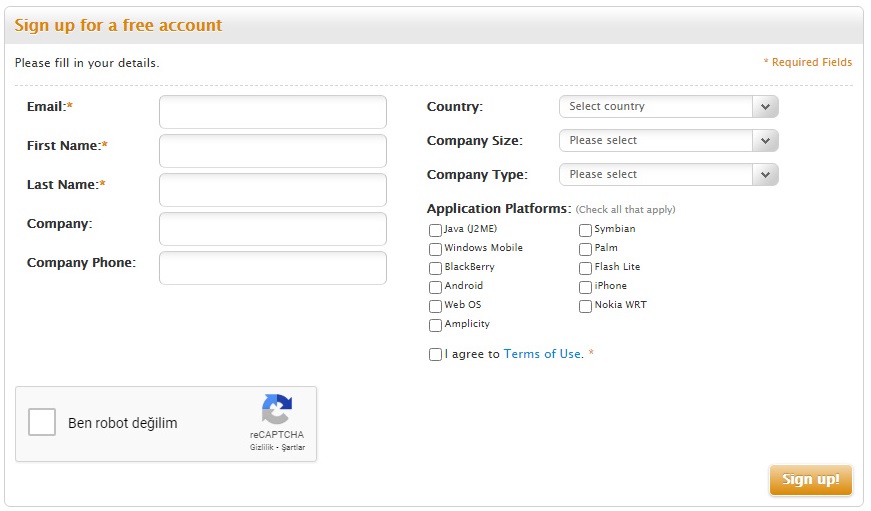Enable the Amplicity checkbox
The image size is (871, 511).
[x=435, y=325]
